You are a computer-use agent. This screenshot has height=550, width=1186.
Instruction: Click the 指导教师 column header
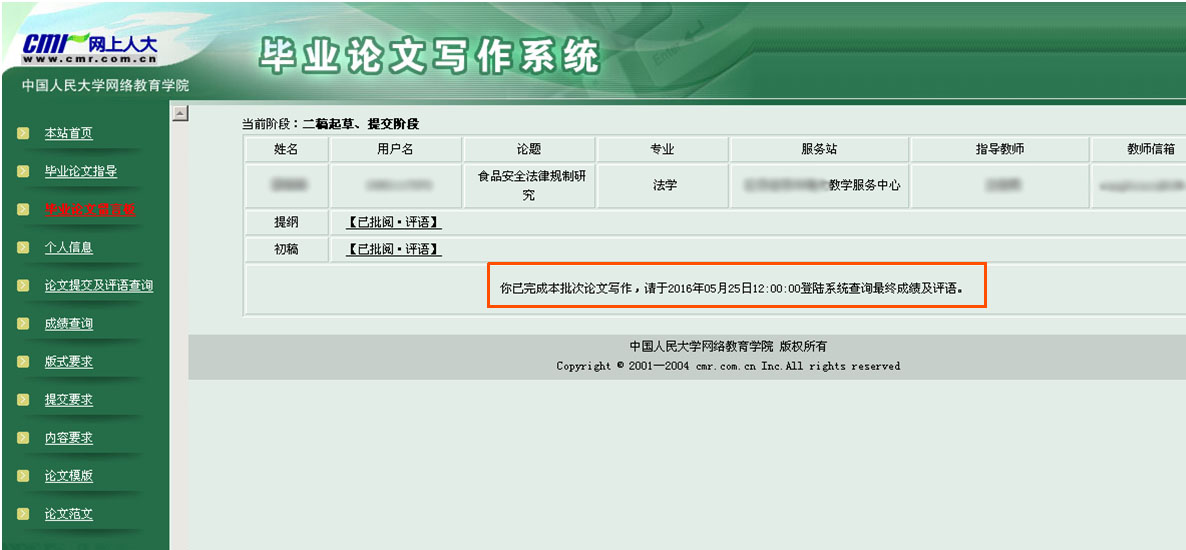click(999, 149)
